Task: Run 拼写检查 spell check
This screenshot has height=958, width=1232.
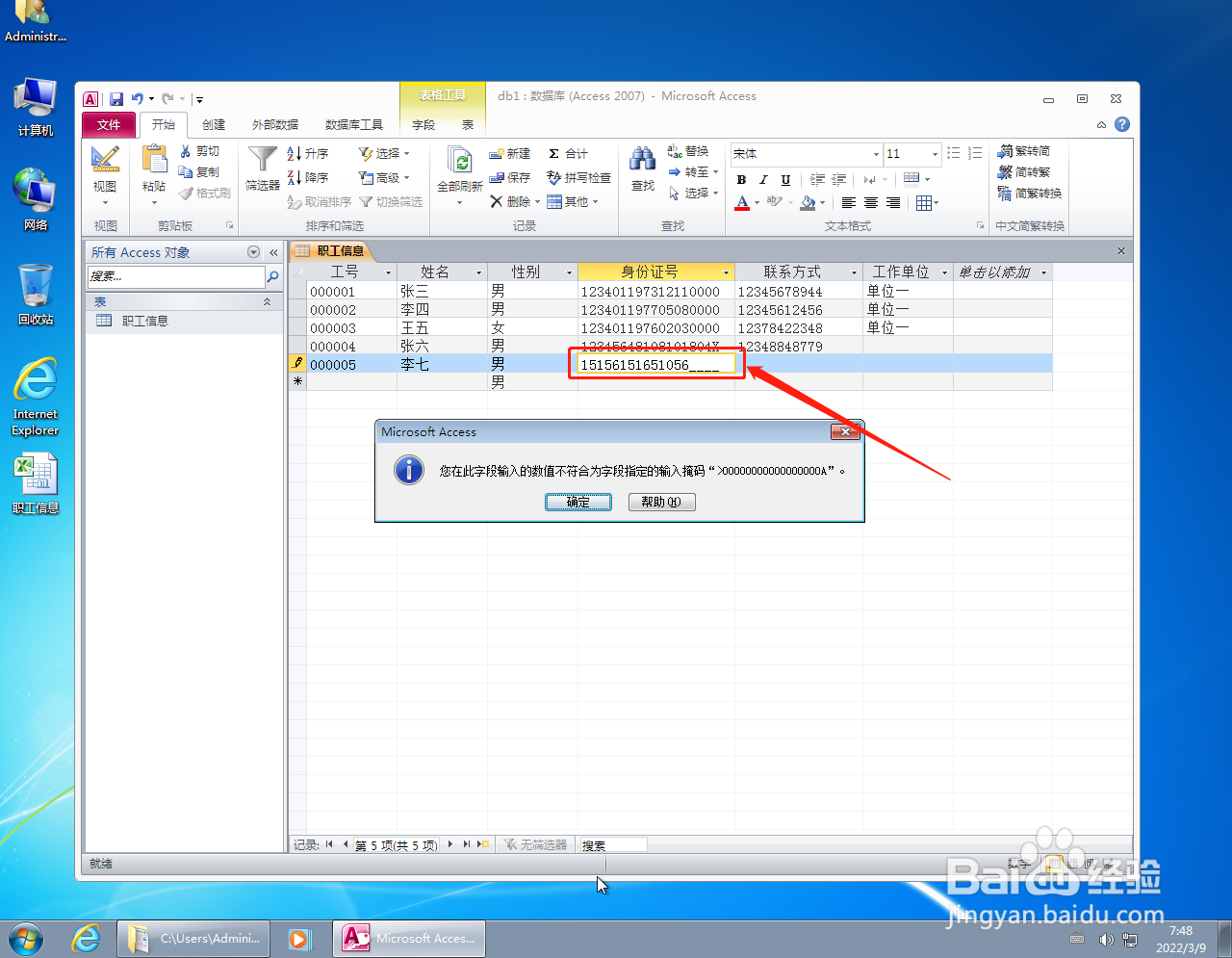Action: (x=578, y=177)
